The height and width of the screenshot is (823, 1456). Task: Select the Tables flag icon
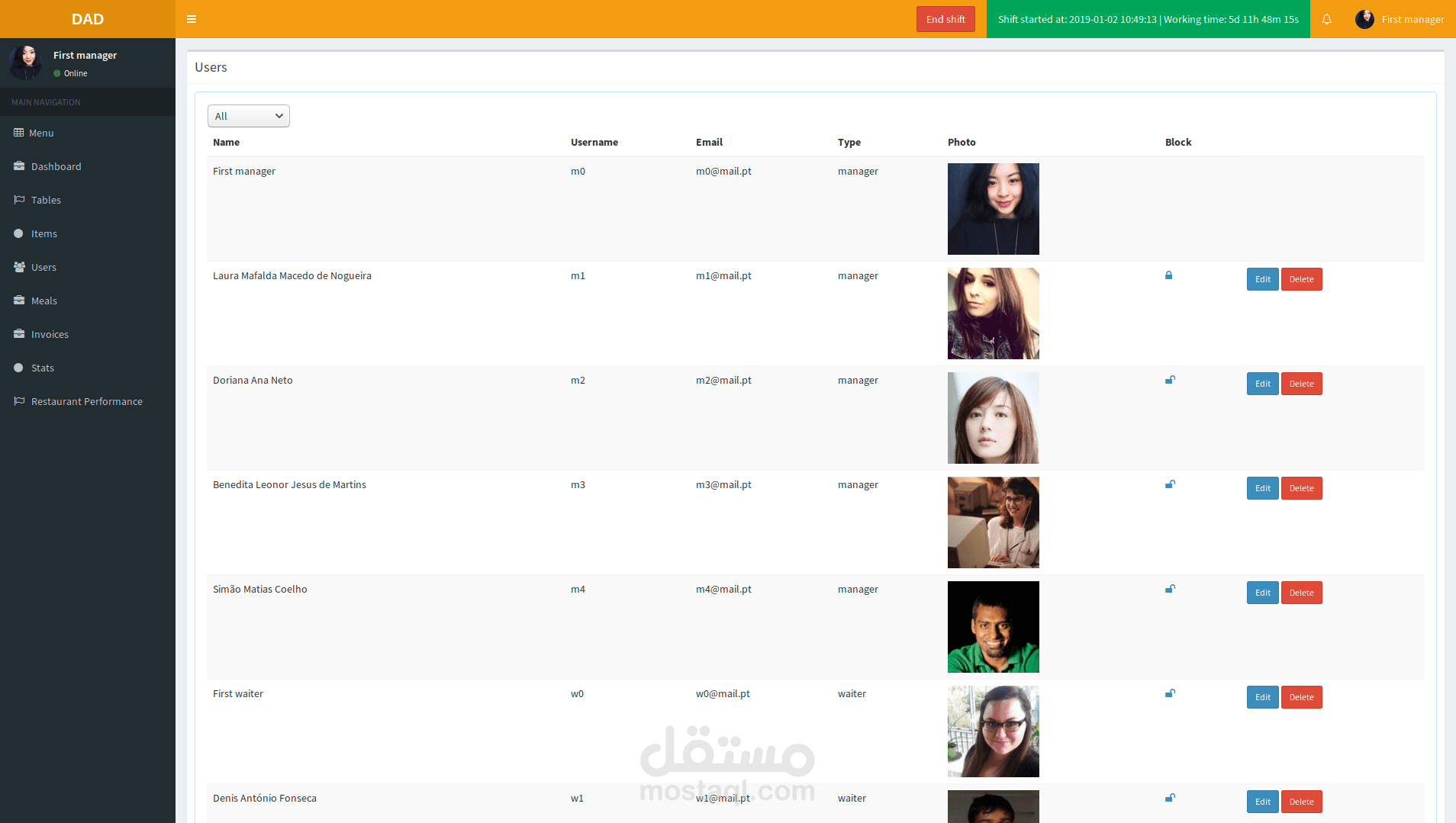(x=19, y=200)
